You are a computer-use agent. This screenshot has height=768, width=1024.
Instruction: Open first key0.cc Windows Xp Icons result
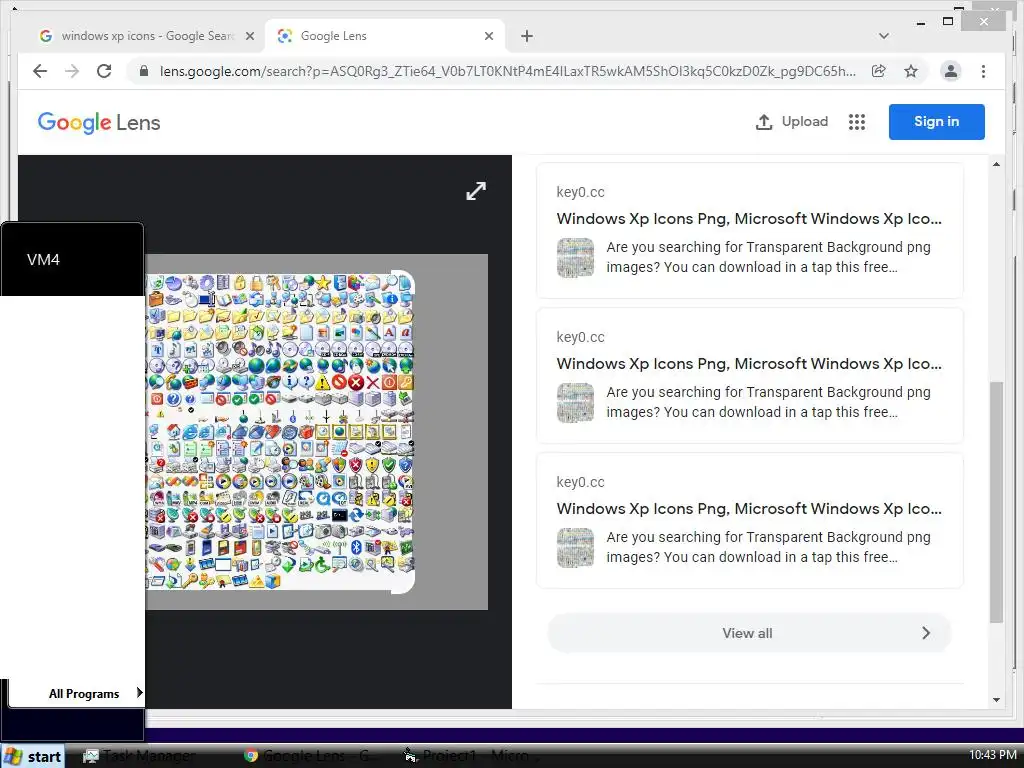click(x=748, y=219)
